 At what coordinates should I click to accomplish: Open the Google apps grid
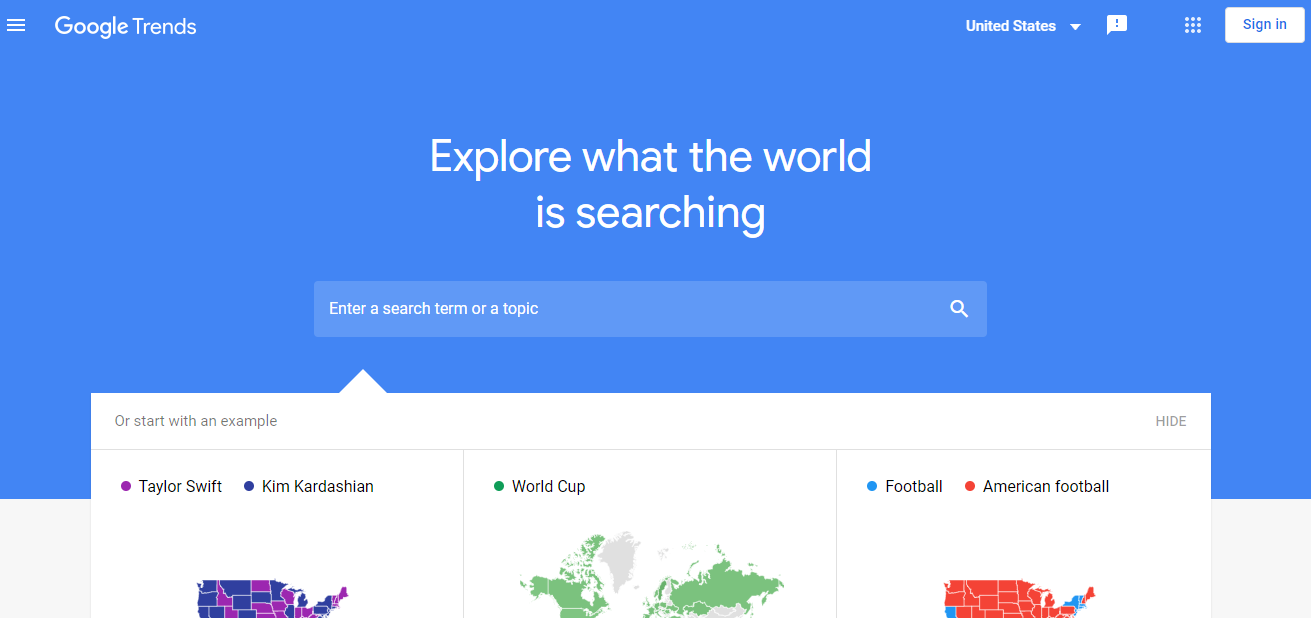tap(1192, 25)
